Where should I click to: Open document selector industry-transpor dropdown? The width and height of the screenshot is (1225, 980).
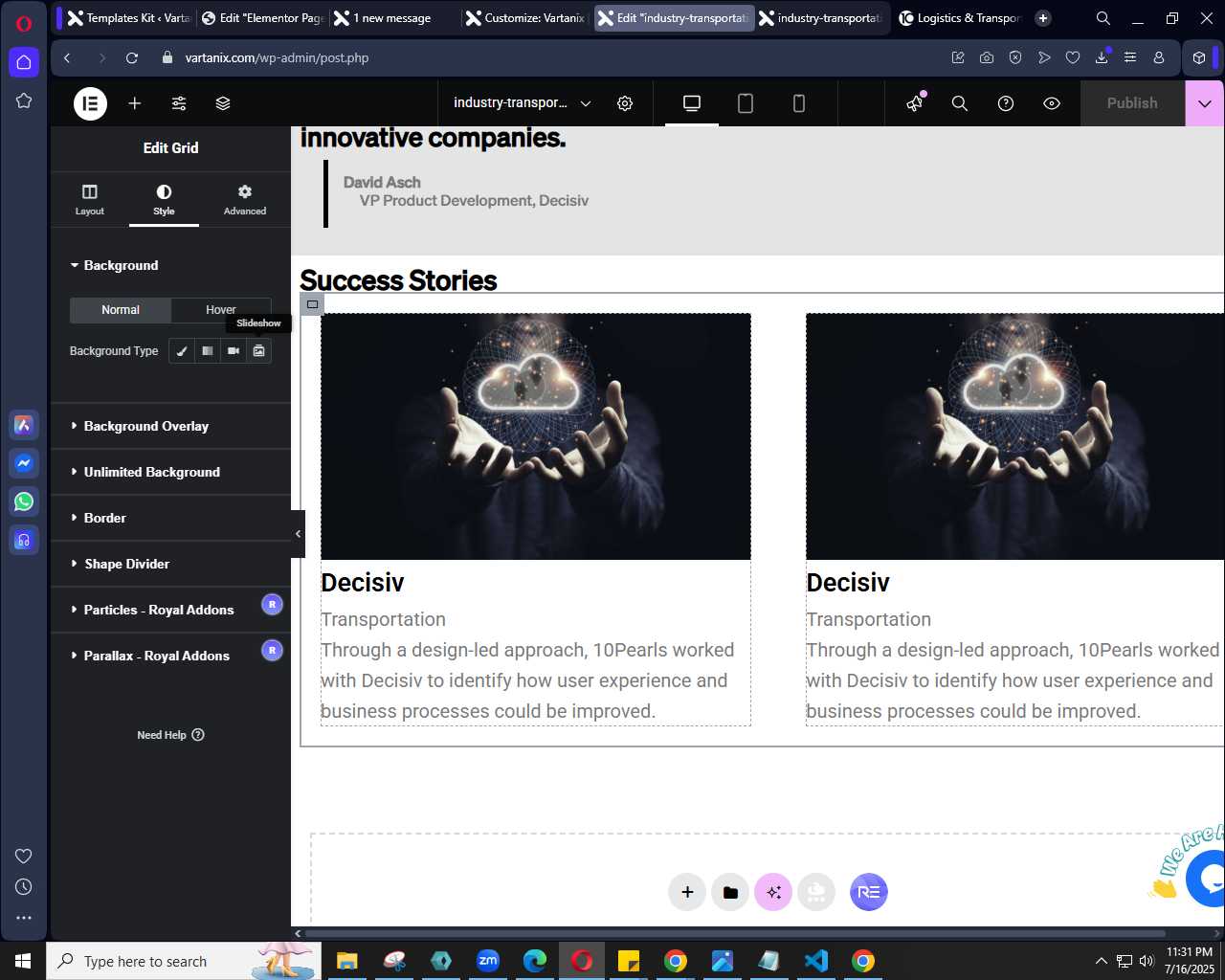tap(522, 103)
